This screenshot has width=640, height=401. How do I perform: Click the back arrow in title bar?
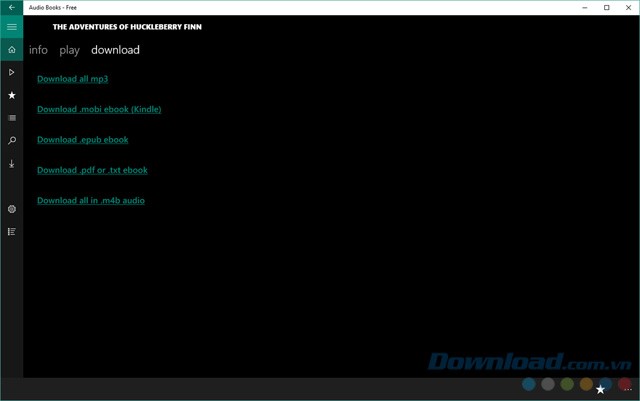[11, 7]
